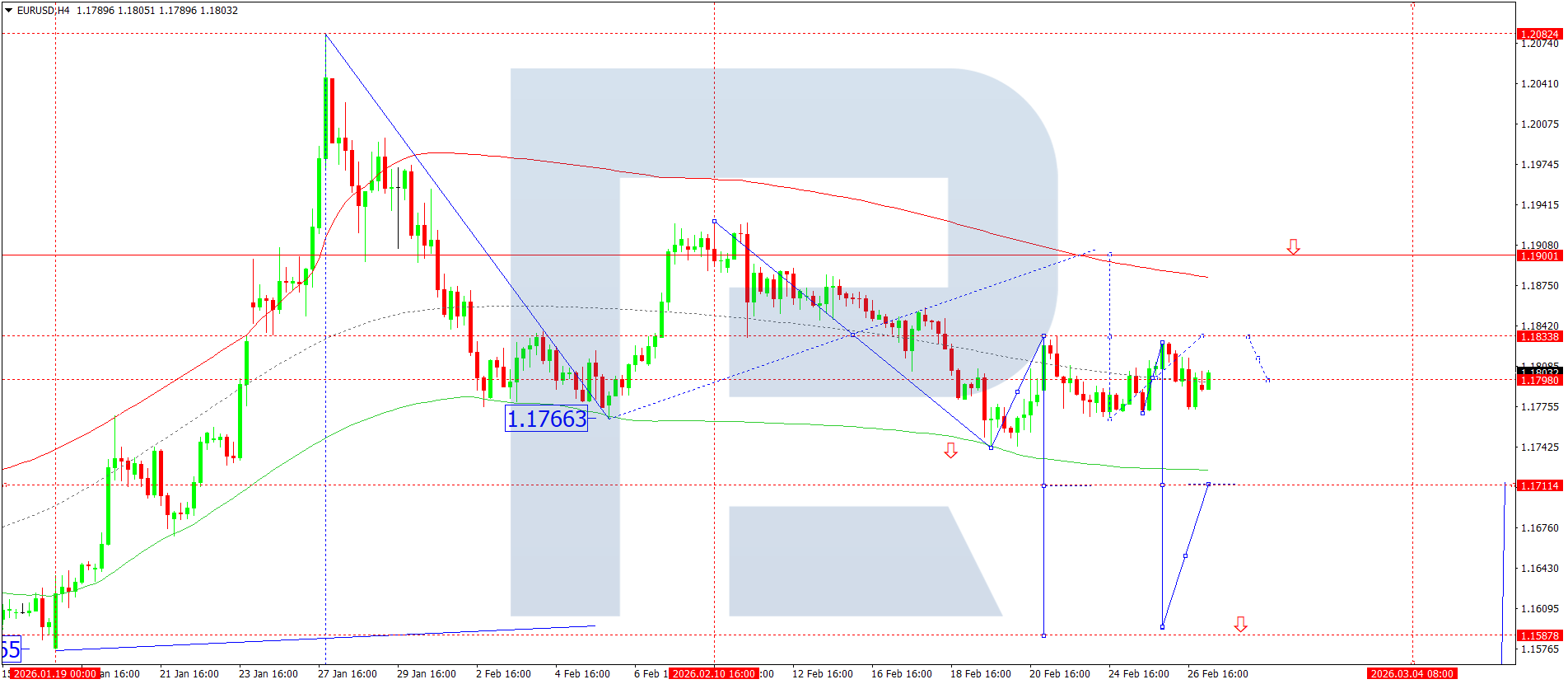Click the red down arrow near 1.19001 level
Image resolution: width=1568 pixels, height=684 pixels.
point(1293,247)
